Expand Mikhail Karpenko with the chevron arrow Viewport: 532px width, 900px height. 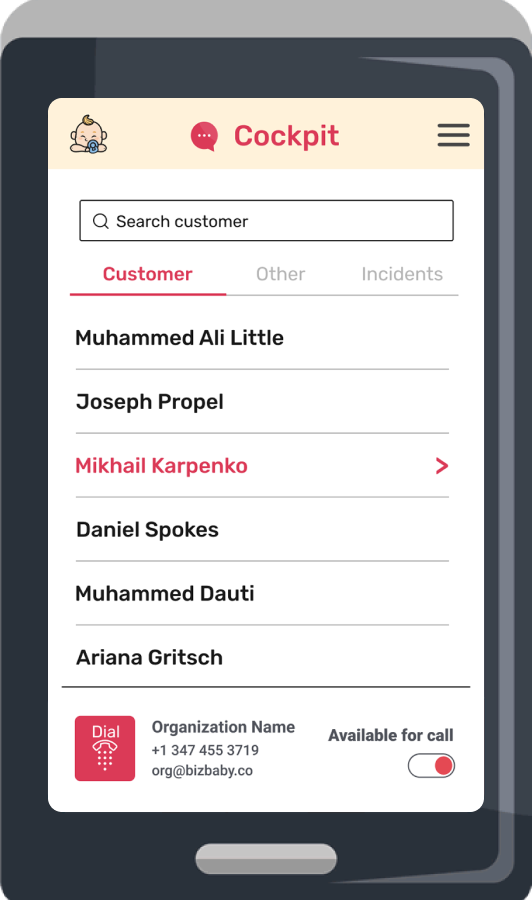click(441, 465)
